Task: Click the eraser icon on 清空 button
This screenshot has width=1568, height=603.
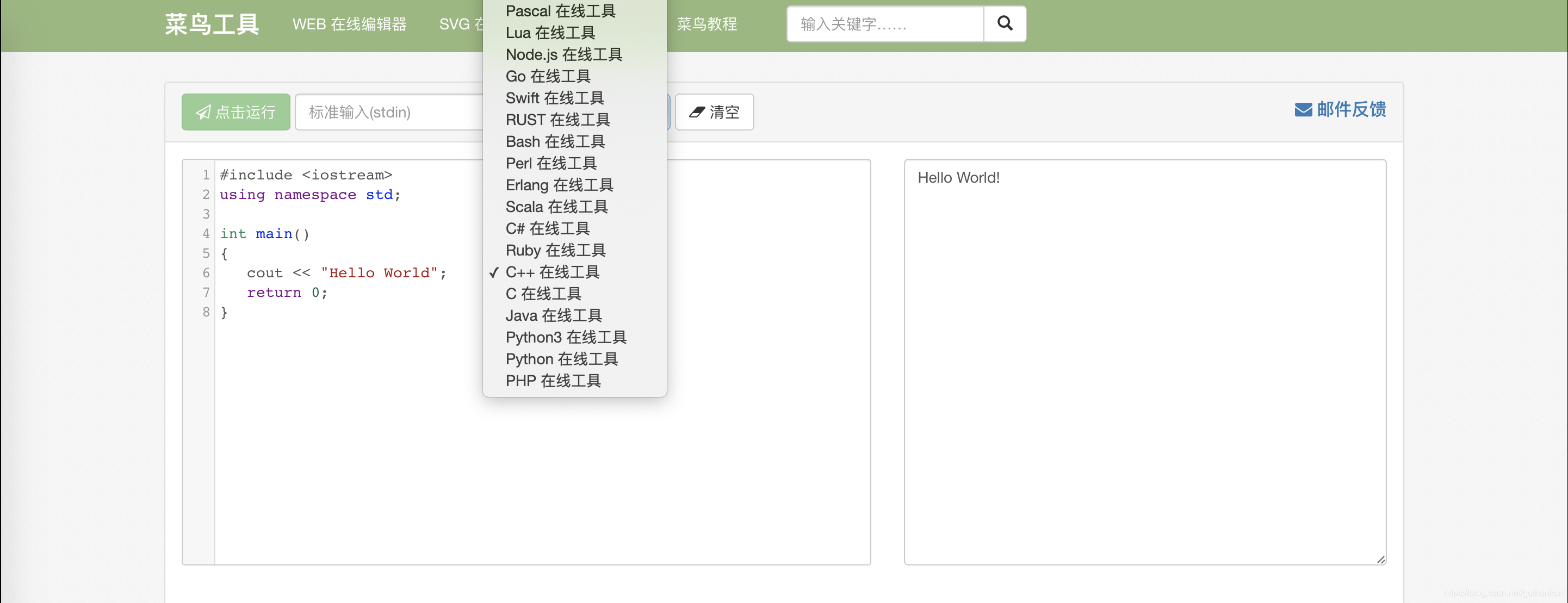Action: point(696,112)
